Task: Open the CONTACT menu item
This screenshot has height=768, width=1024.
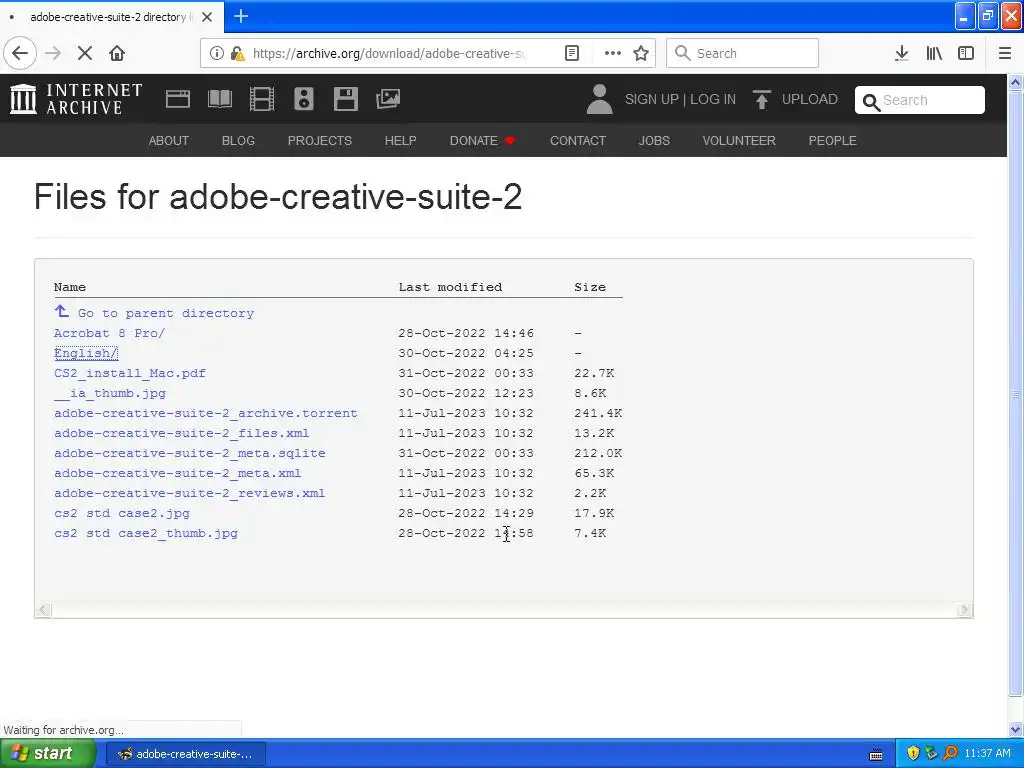Action: tap(578, 140)
